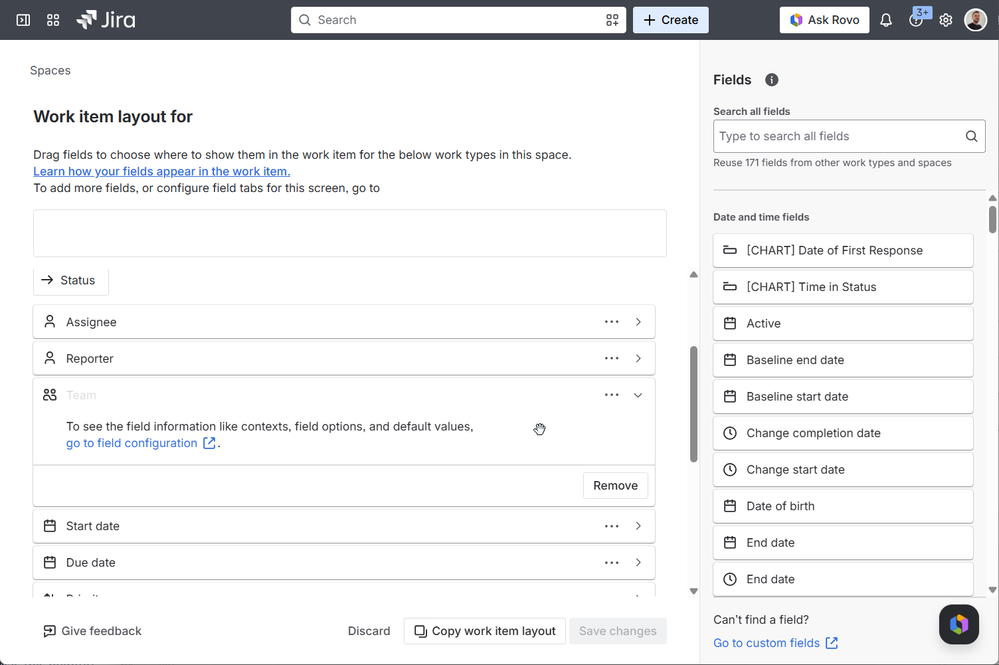The image size is (999, 665).
Task: Select the Active field
Action: click(843, 323)
